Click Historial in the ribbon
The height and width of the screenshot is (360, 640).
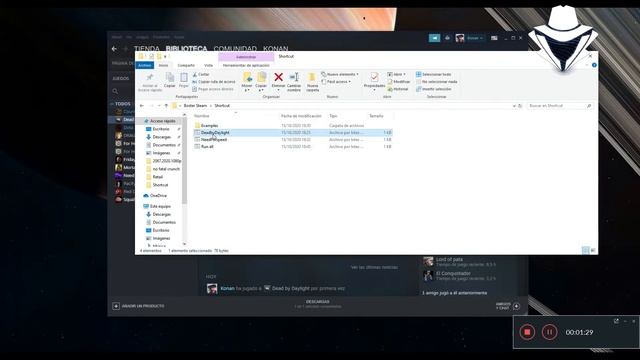[x=398, y=89]
